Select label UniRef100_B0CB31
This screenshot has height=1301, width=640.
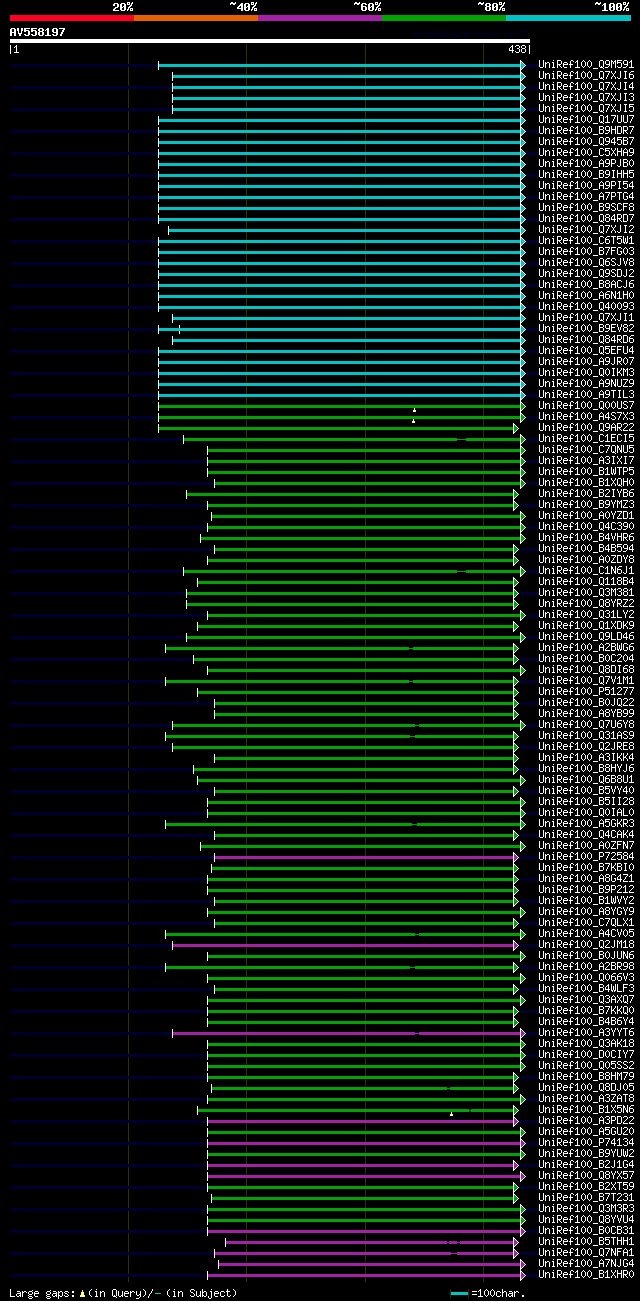coord(586,1231)
